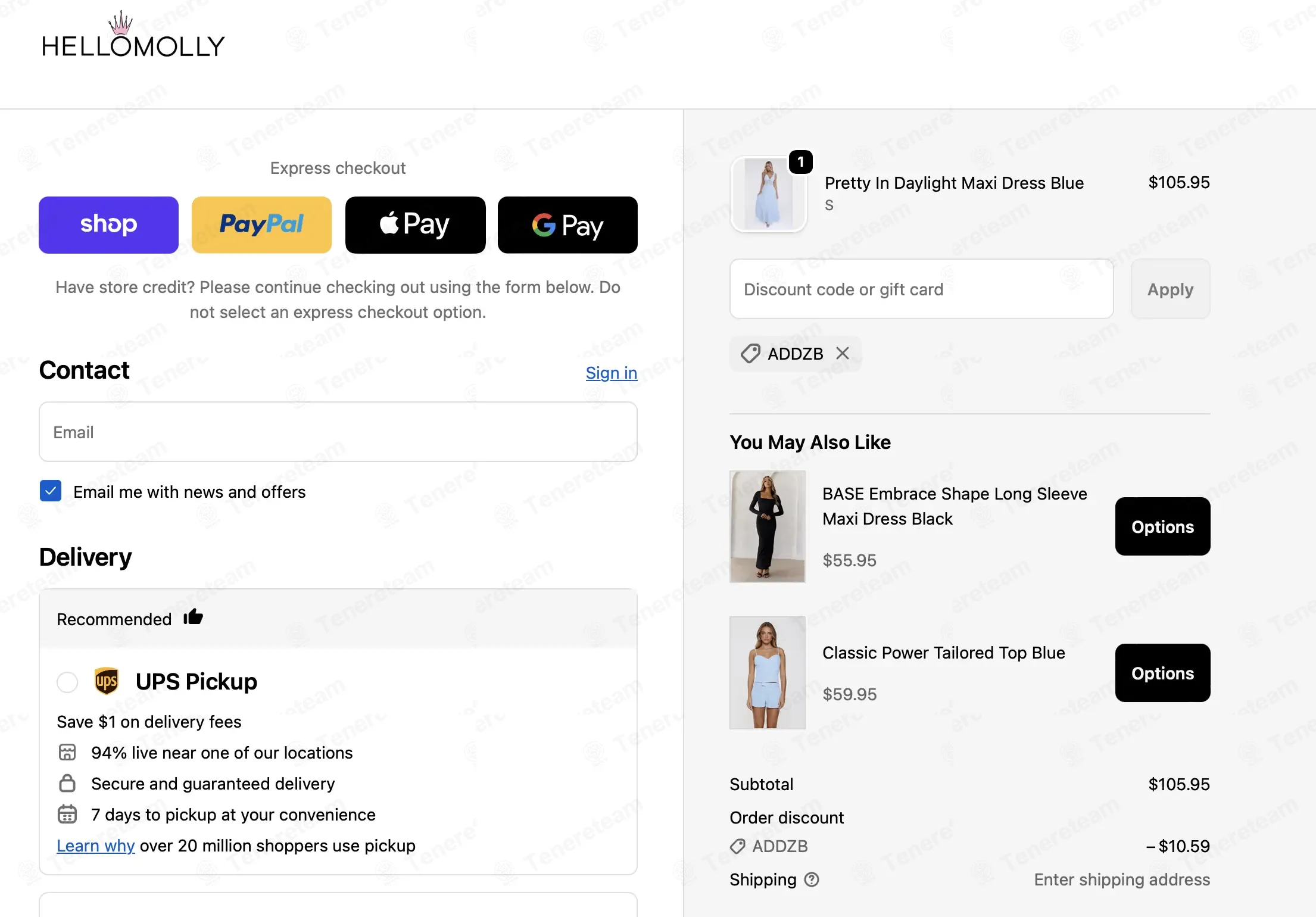1316x917 pixels.
Task: Check out using Google Pay
Action: (567, 225)
